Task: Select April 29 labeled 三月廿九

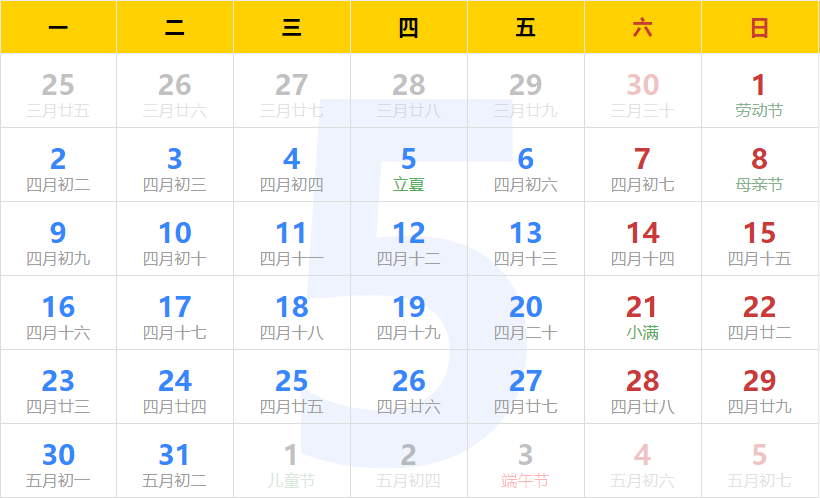Action: (x=526, y=90)
